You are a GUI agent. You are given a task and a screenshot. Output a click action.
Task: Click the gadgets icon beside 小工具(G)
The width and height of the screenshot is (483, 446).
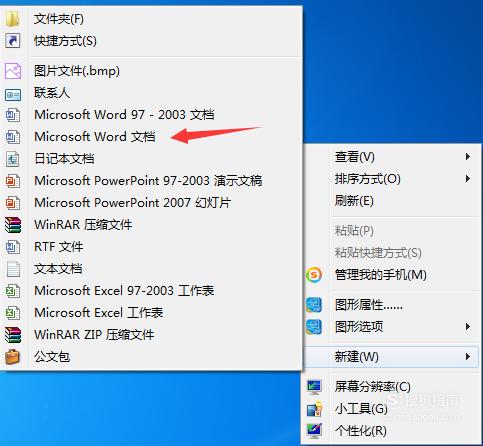point(314,409)
